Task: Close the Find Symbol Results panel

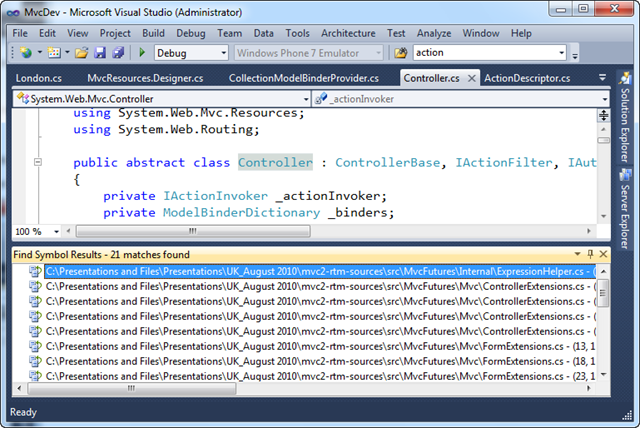Action: (x=603, y=254)
